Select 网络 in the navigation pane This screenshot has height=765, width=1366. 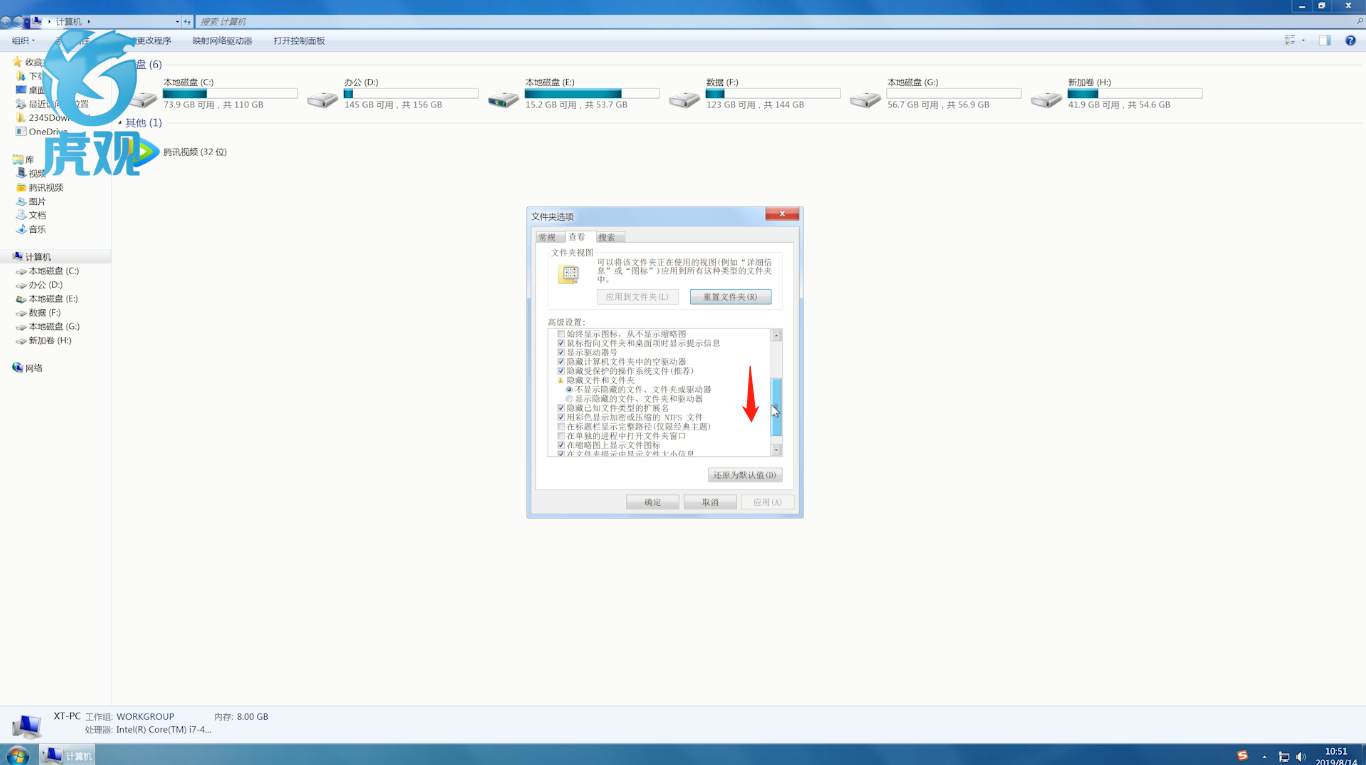(28, 368)
